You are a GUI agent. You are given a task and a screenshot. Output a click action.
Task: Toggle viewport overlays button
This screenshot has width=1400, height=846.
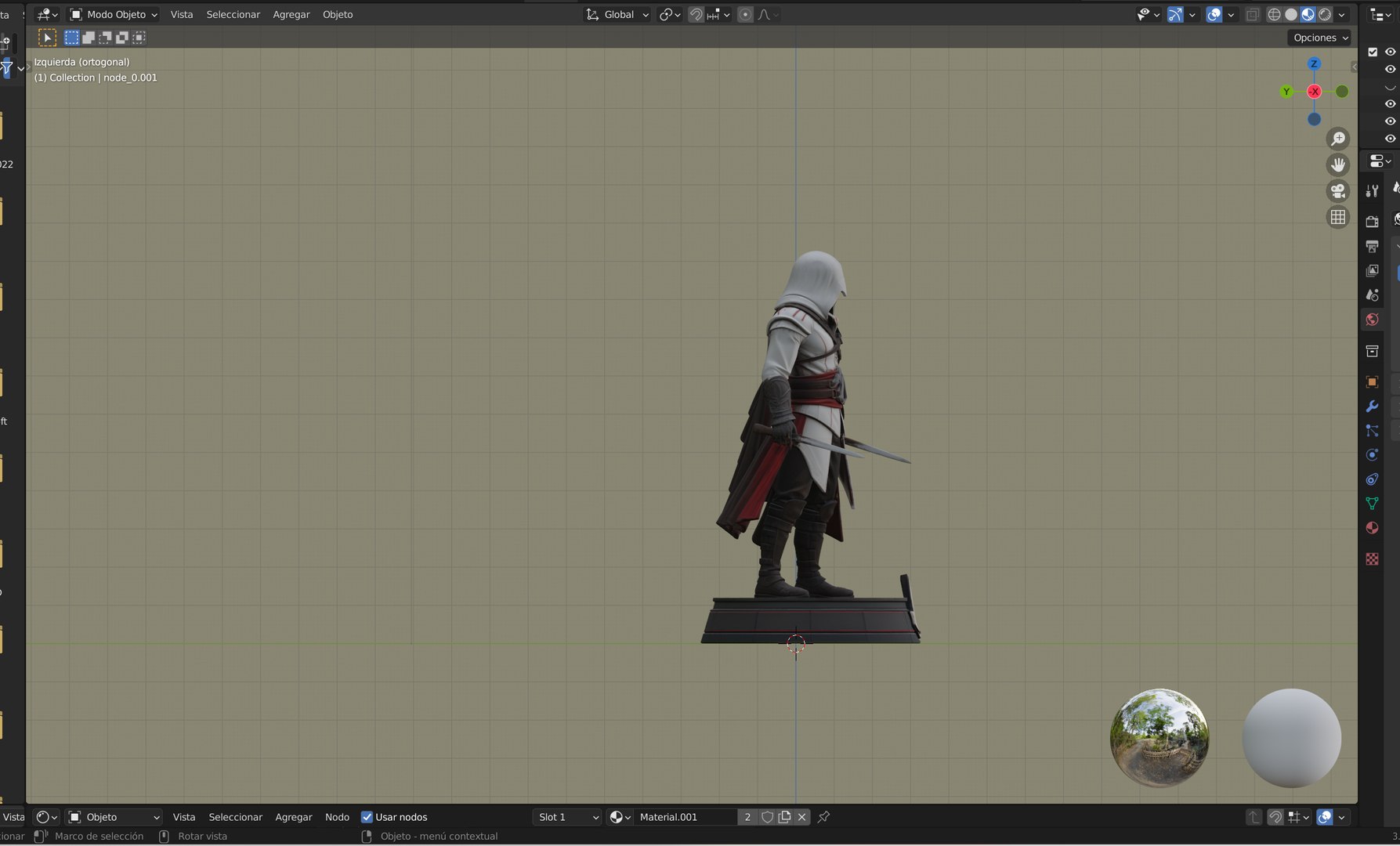click(x=1214, y=15)
